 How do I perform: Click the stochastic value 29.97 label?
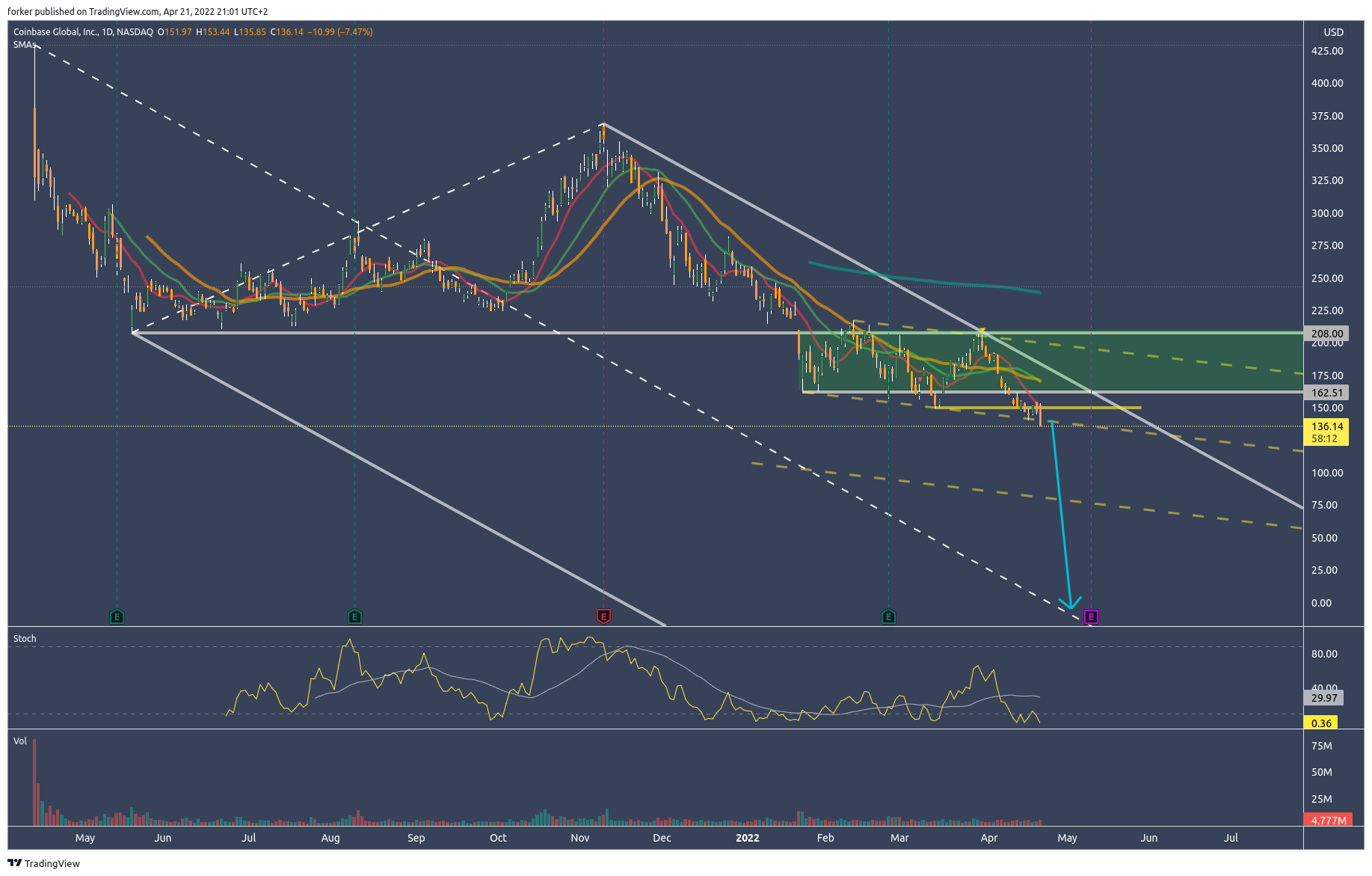[x=1324, y=698]
